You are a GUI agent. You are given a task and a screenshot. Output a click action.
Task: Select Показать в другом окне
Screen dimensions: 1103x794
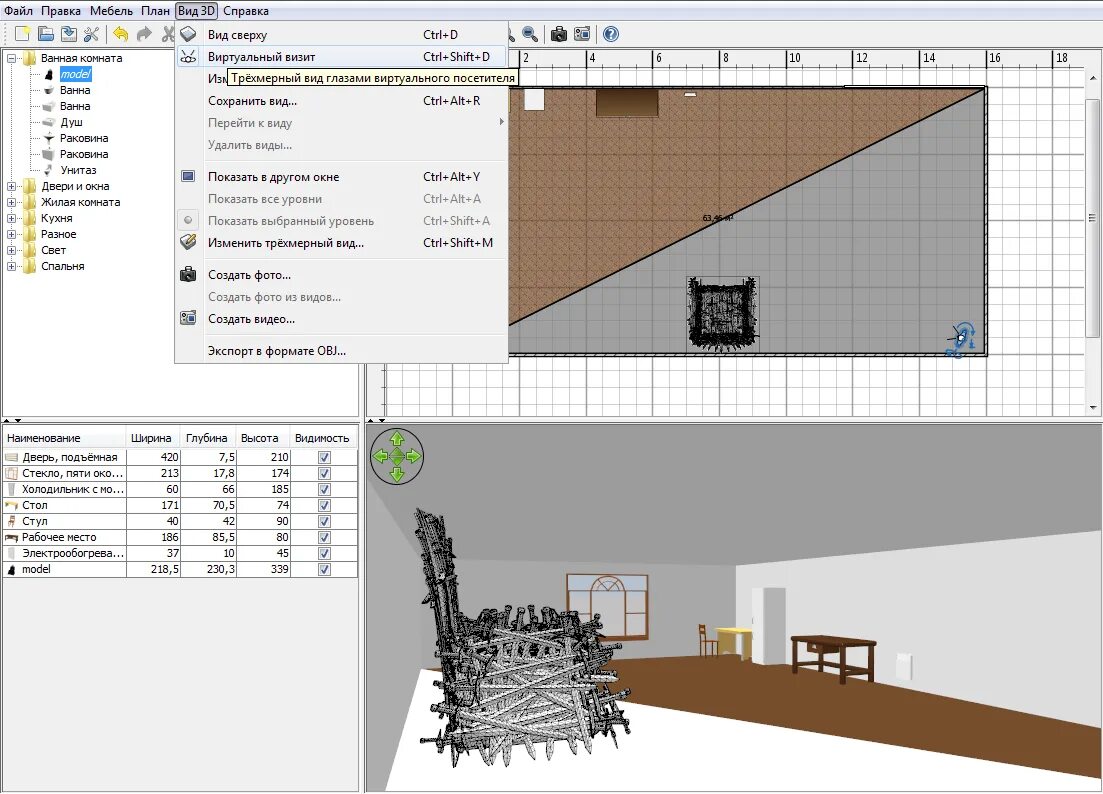click(x=341, y=177)
